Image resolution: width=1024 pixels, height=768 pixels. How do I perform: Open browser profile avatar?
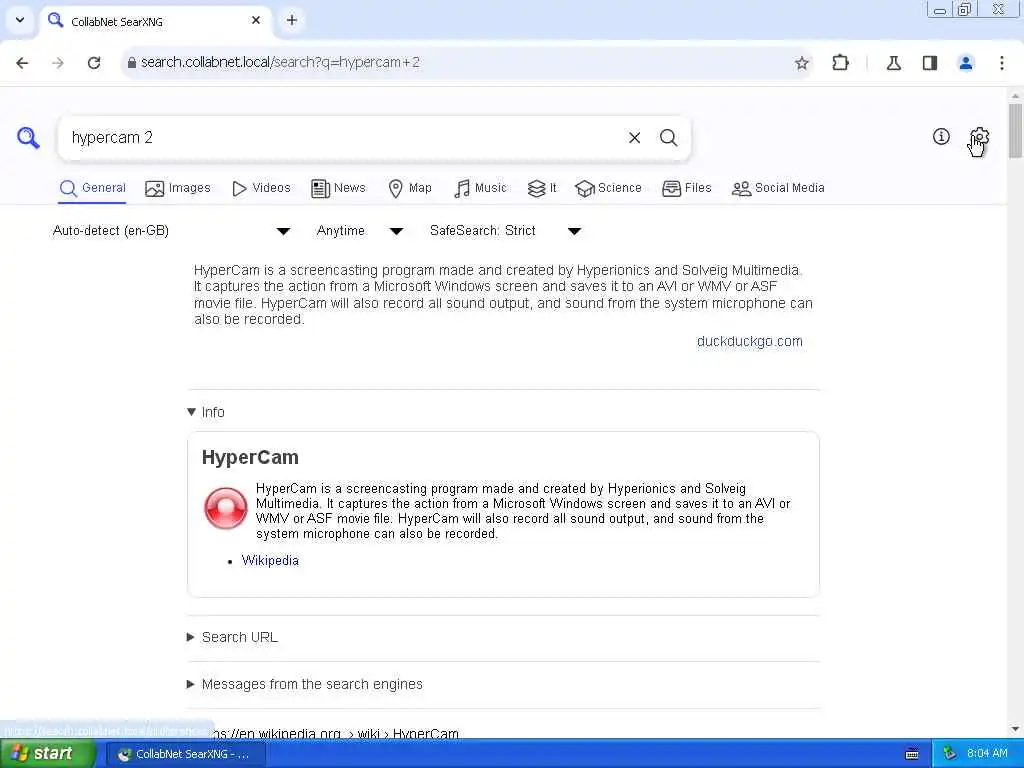click(x=966, y=63)
